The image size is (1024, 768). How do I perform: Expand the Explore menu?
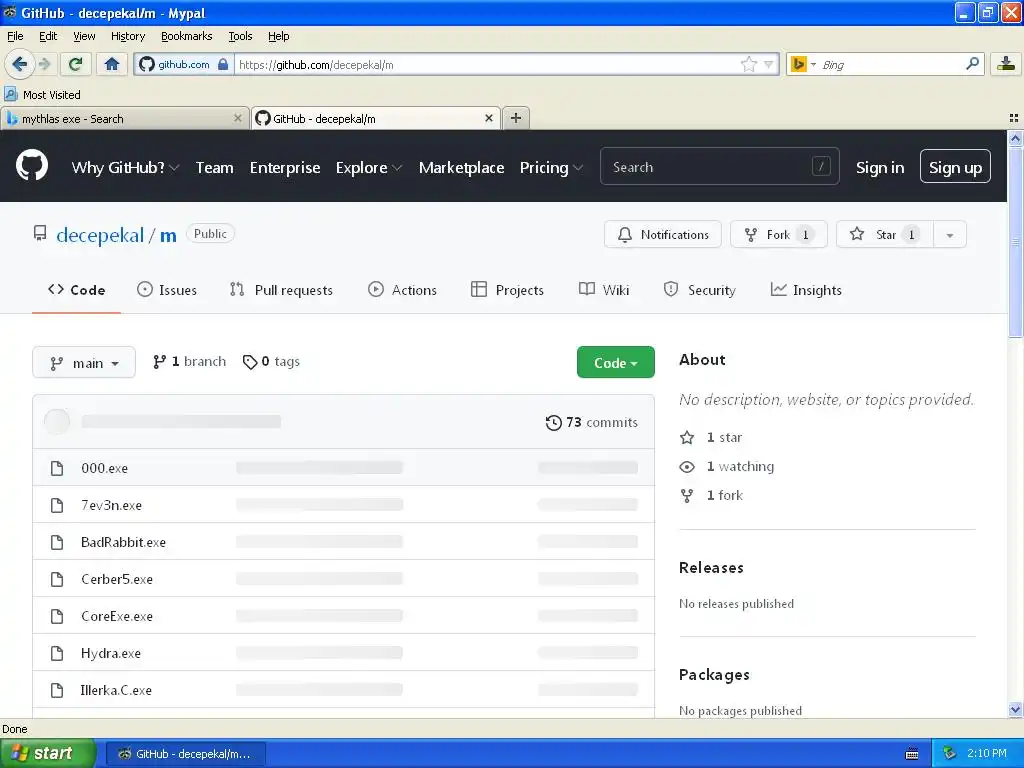click(x=368, y=168)
